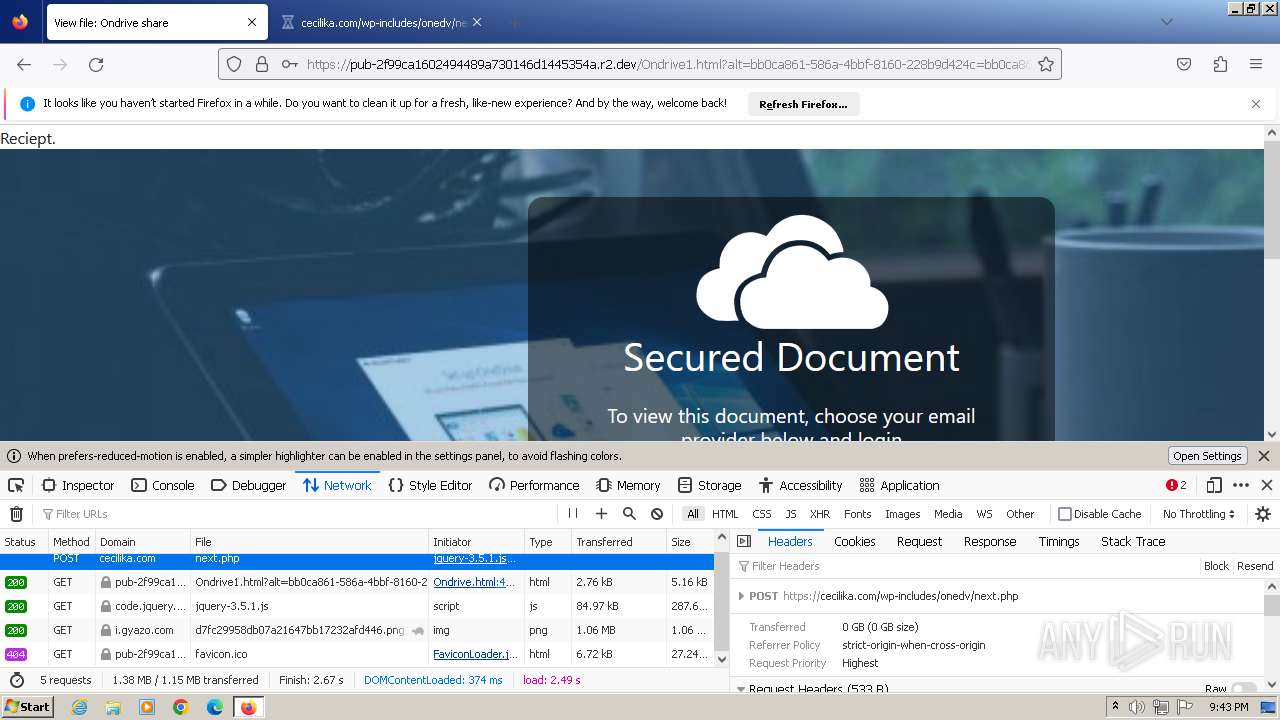Open the Save to Pocket icon

click(1184, 64)
